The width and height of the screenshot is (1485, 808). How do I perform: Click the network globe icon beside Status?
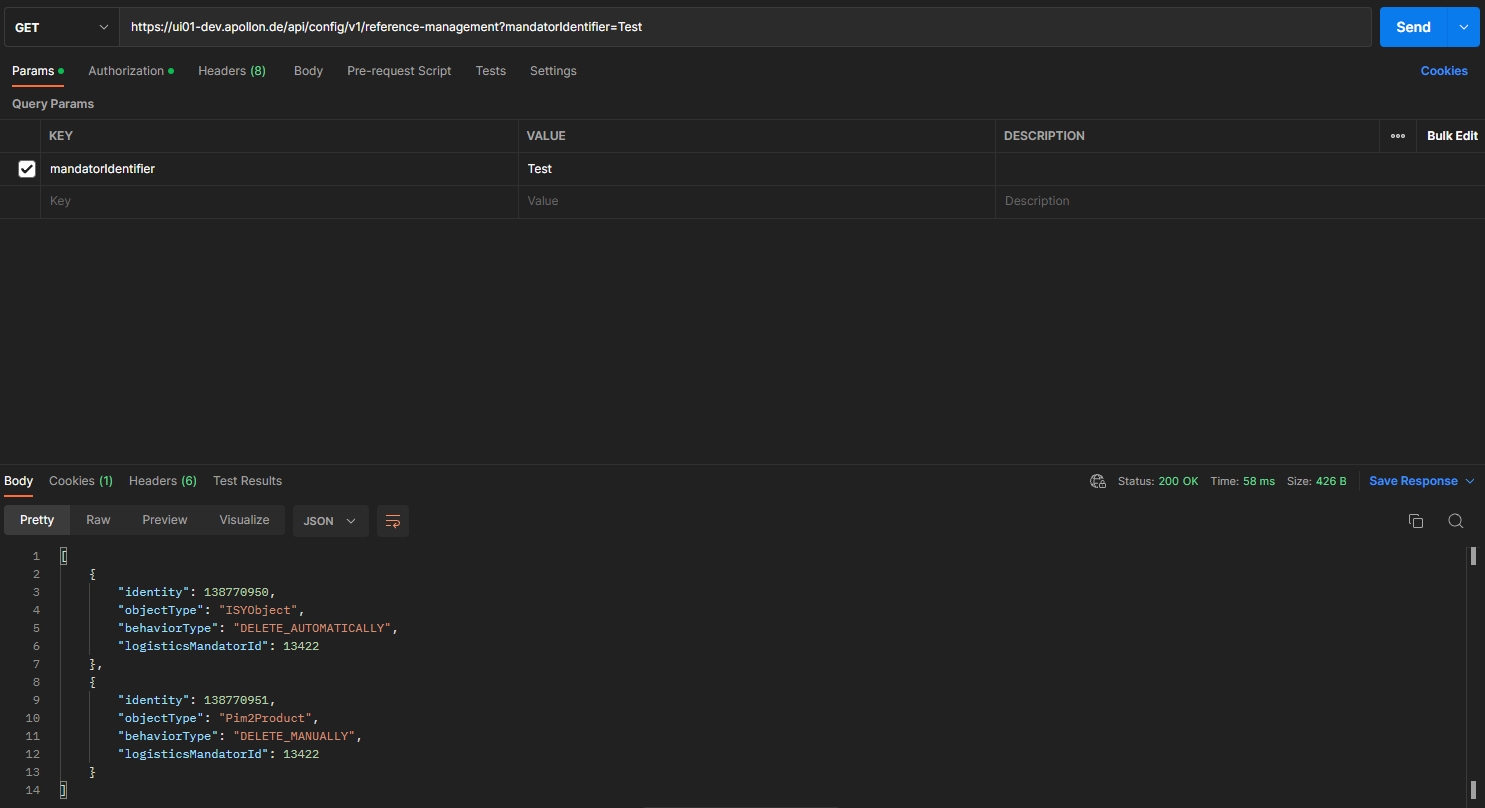[1097, 481]
